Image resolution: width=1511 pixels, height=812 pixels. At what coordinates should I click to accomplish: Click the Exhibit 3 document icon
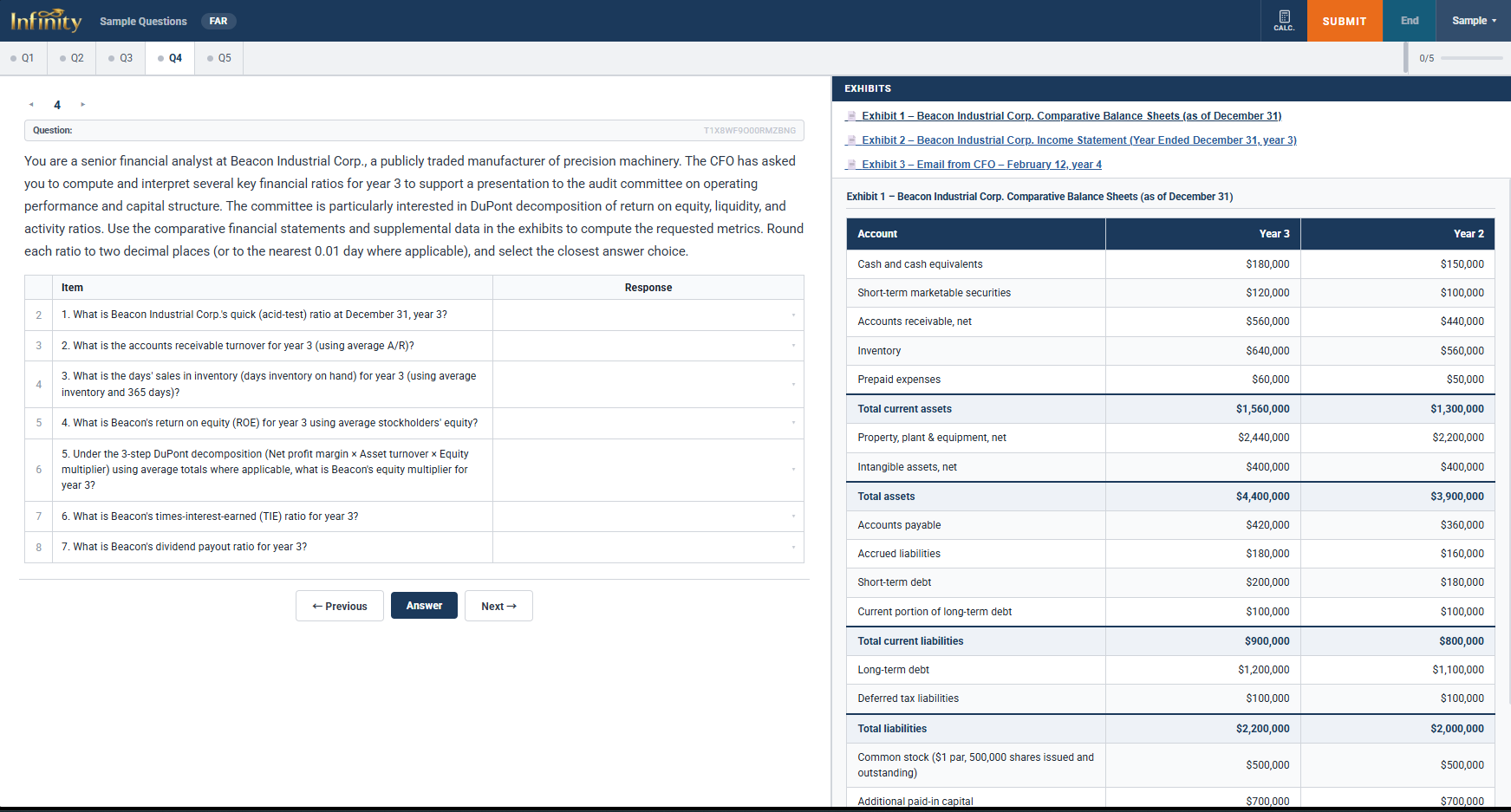tap(851, 165)
